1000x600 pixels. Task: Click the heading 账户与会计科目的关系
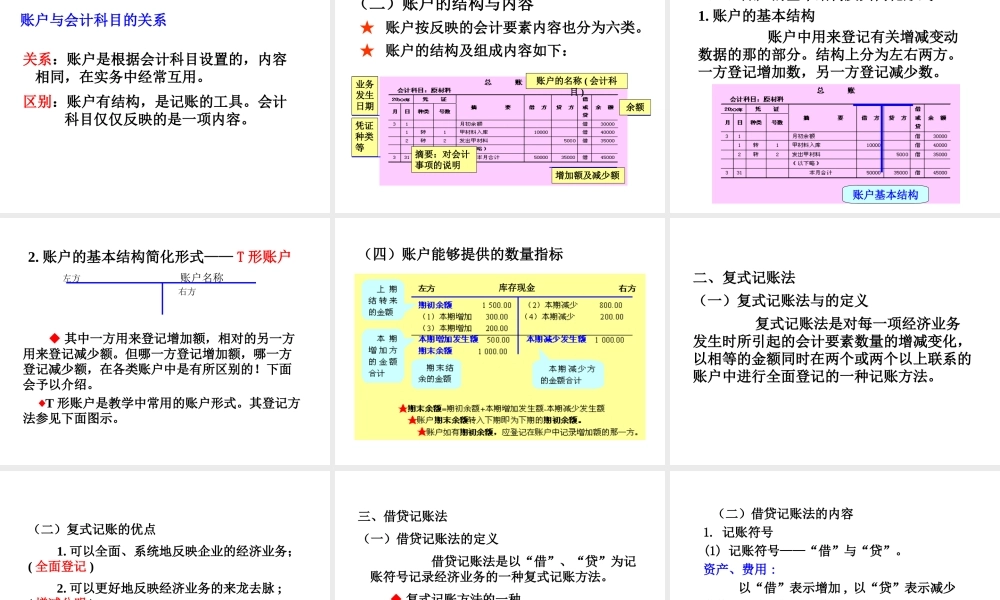tap(94, 19)
